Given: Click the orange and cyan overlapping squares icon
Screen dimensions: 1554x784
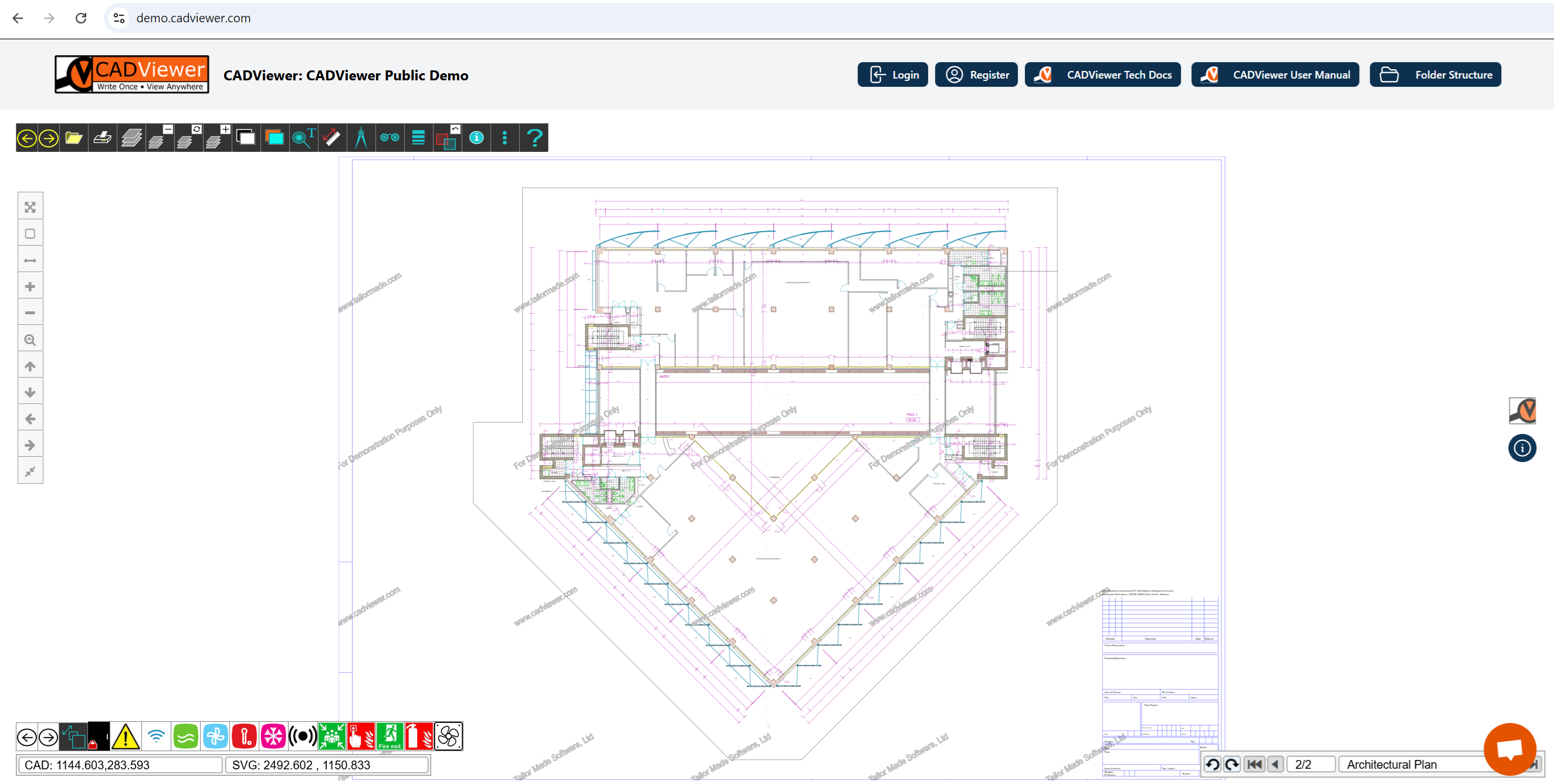Looking at the screenshot, I should [x=275, y=138].
